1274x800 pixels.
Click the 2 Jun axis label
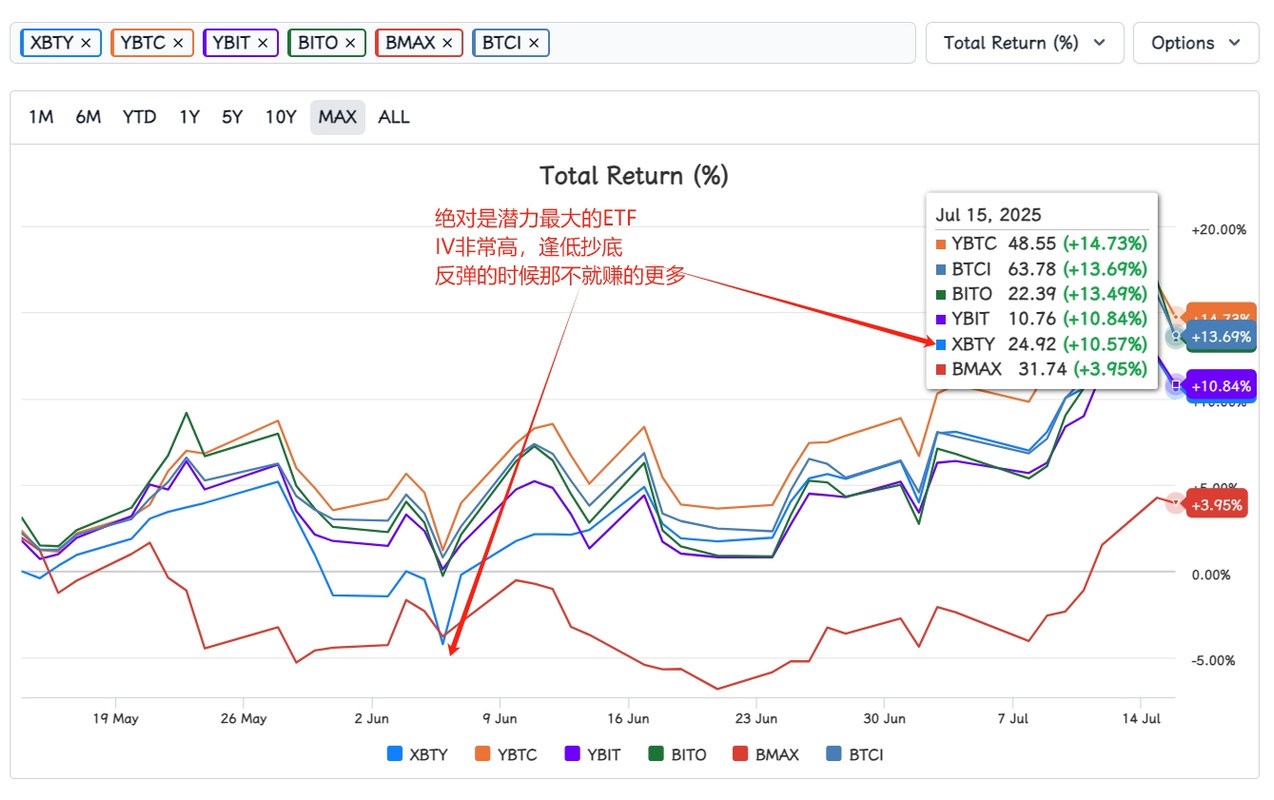pos(371,718)
